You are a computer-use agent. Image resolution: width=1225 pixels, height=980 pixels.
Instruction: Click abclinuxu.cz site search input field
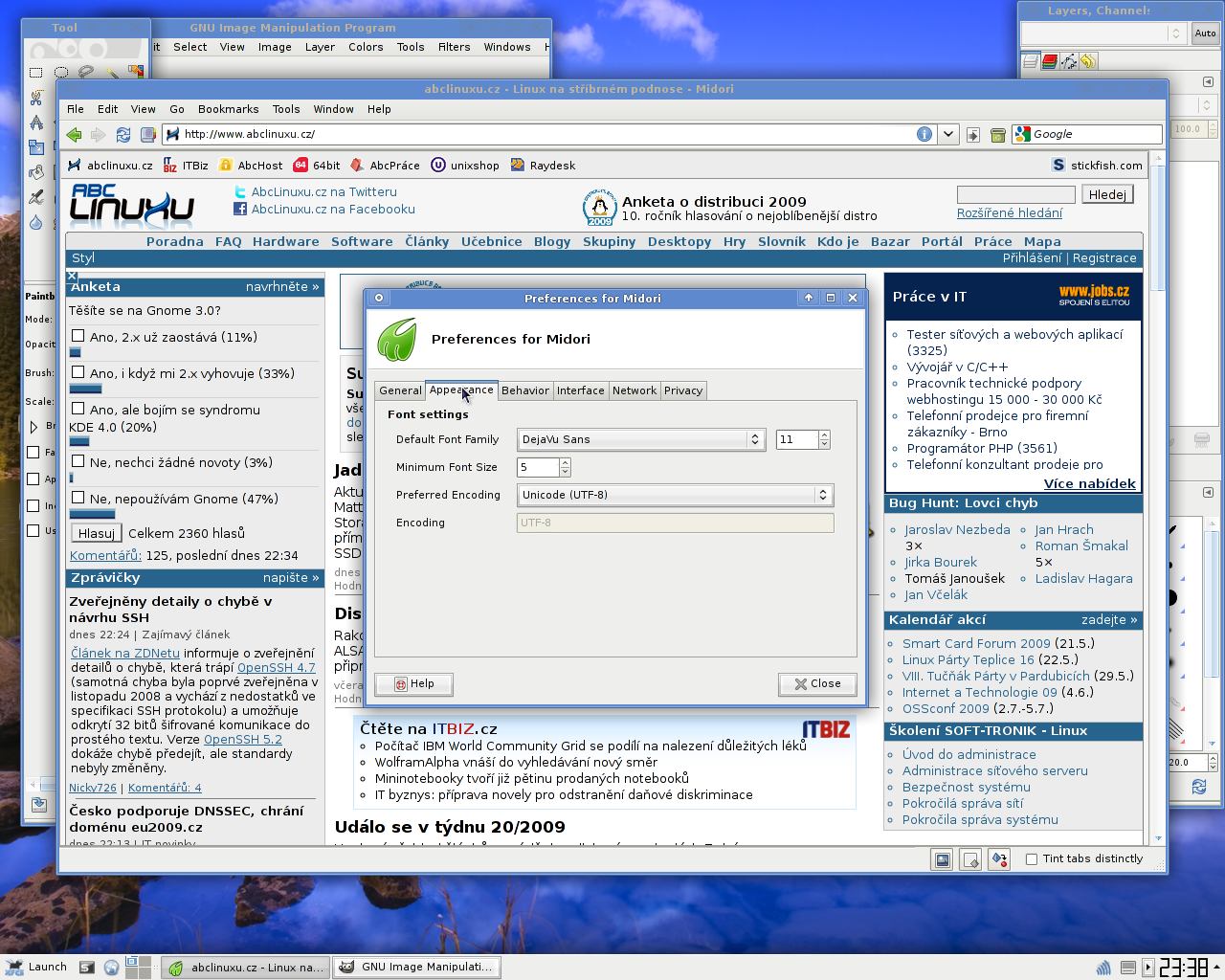pyautogui.click(x=1015, y=194)
